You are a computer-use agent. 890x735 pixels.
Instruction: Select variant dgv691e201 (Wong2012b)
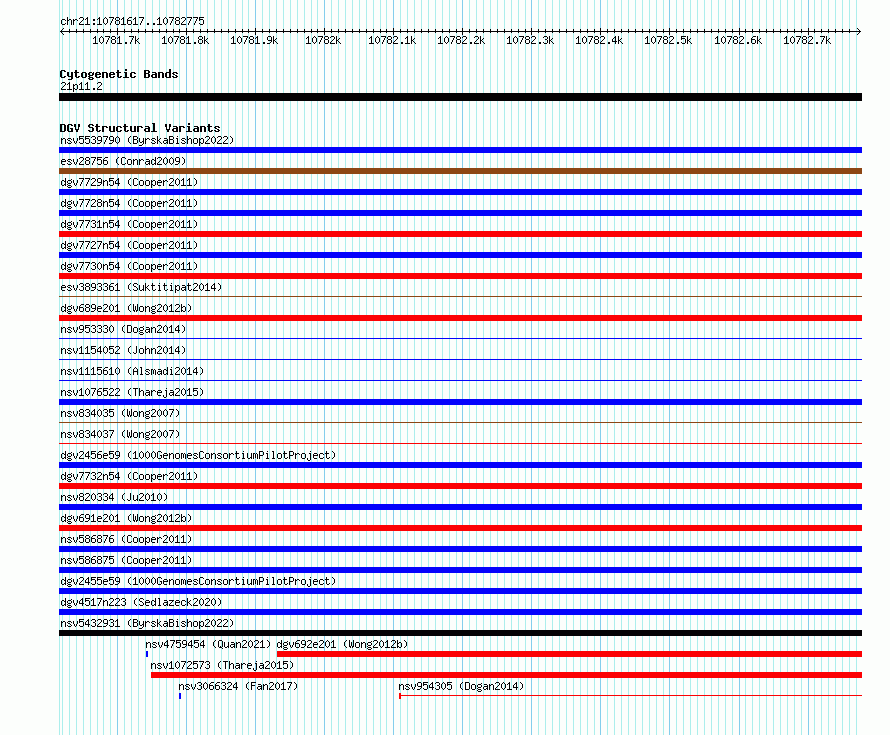click(x=126, y=518)
